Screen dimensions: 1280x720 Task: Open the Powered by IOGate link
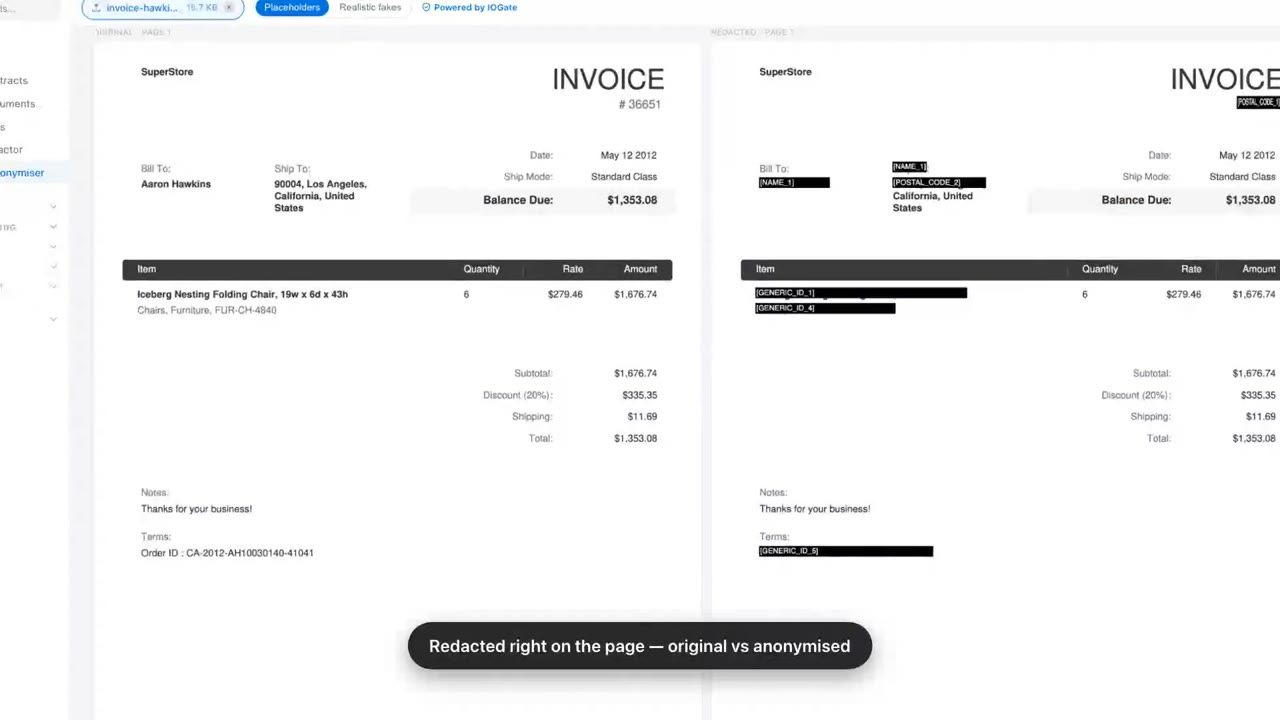[475, 7]
